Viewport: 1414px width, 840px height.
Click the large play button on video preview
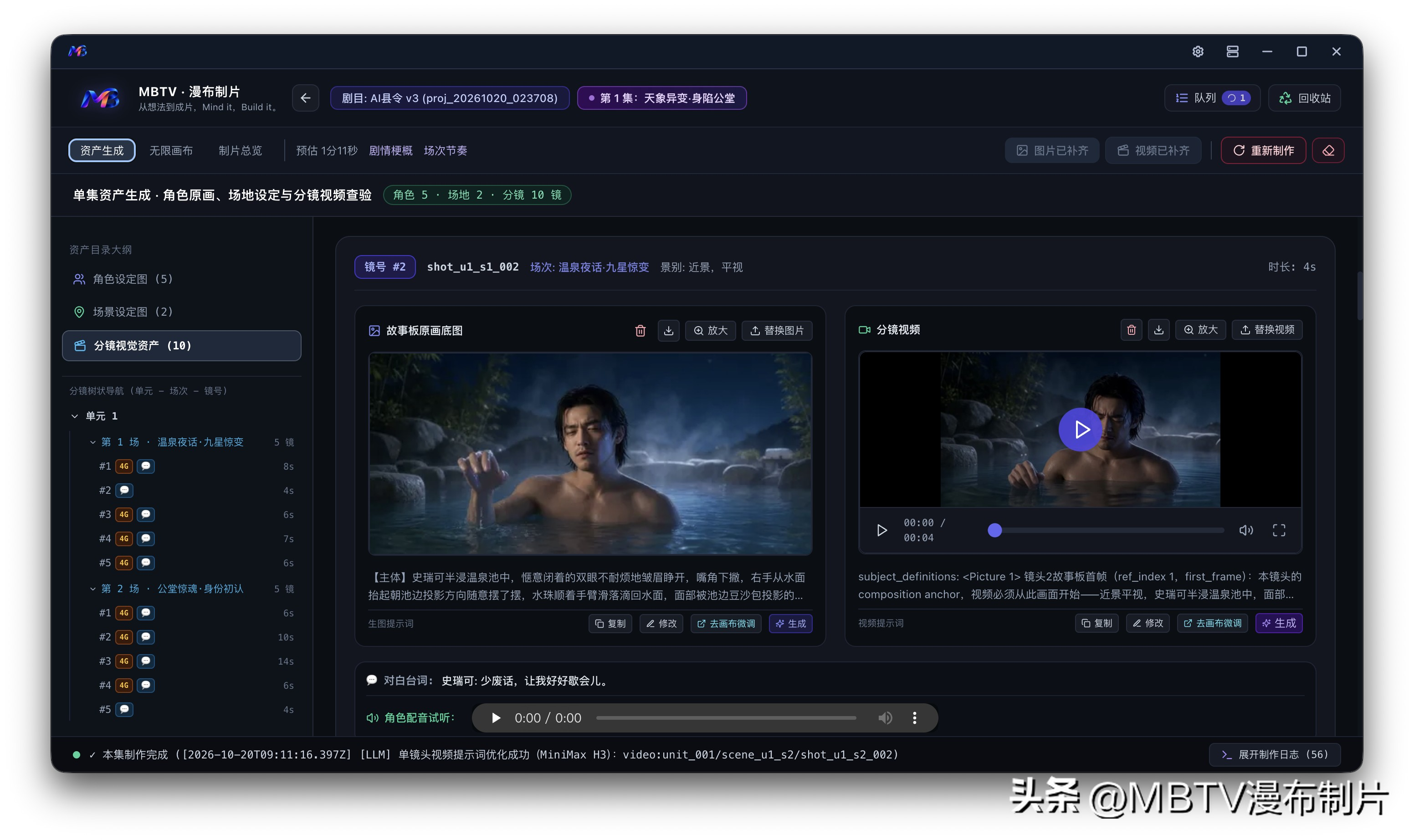(x=1081, y=430)
